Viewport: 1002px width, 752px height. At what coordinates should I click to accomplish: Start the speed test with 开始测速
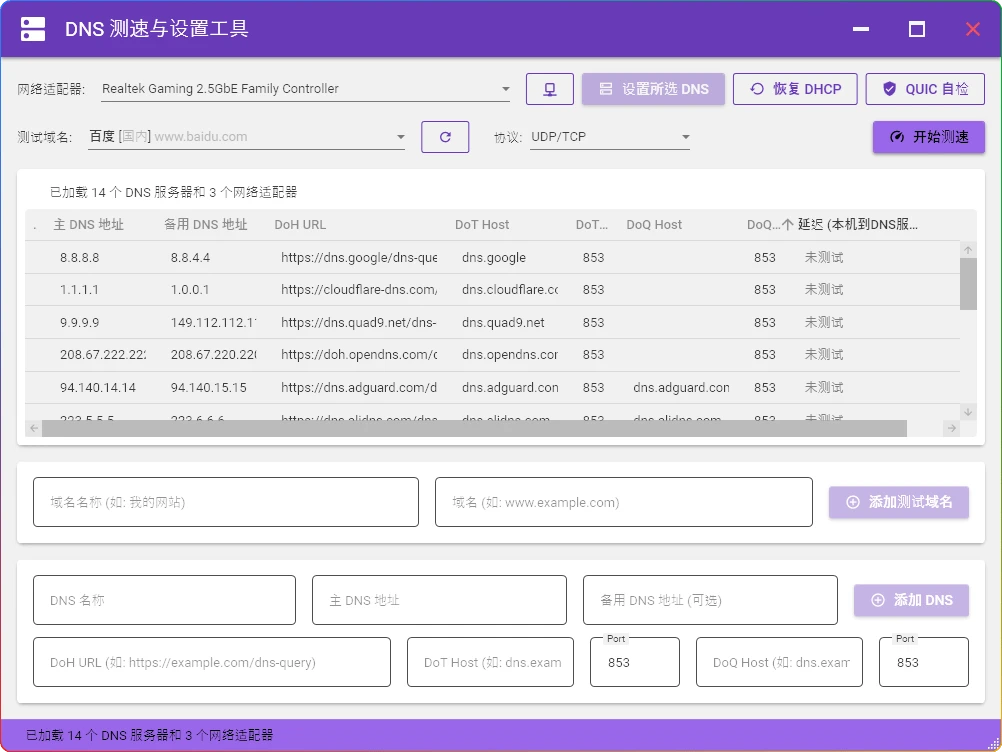click(927, 136)
